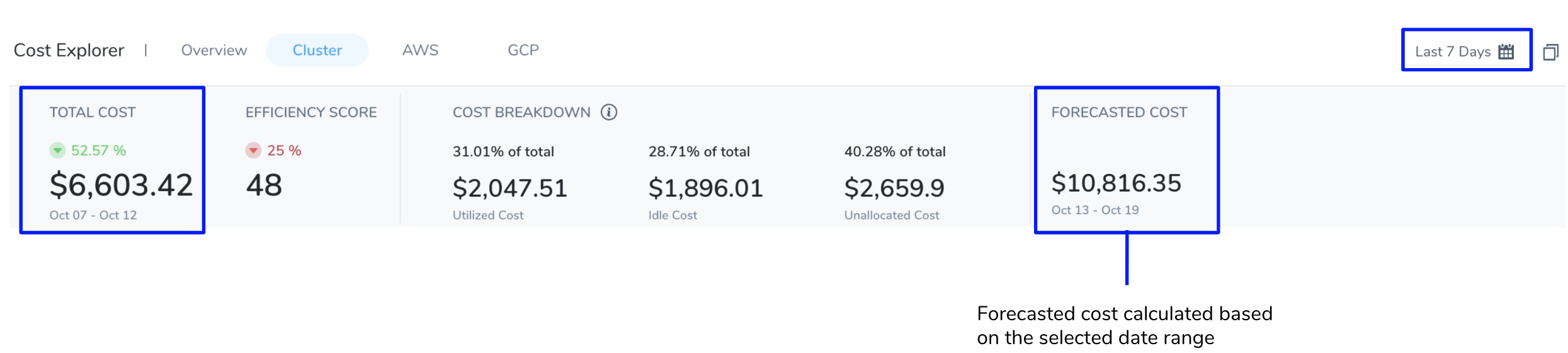Click the Oct 13 - Oct 19 forecast dates
The image size is (1568, 353).
tap(1095, 210)
